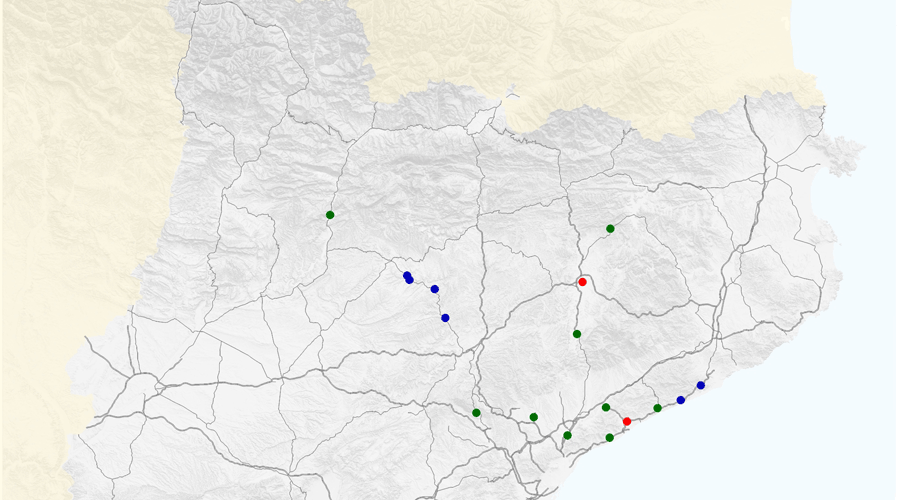Click the easternmost blue marker on the coast
900x500 pixels.
click(x=701, y=385)
